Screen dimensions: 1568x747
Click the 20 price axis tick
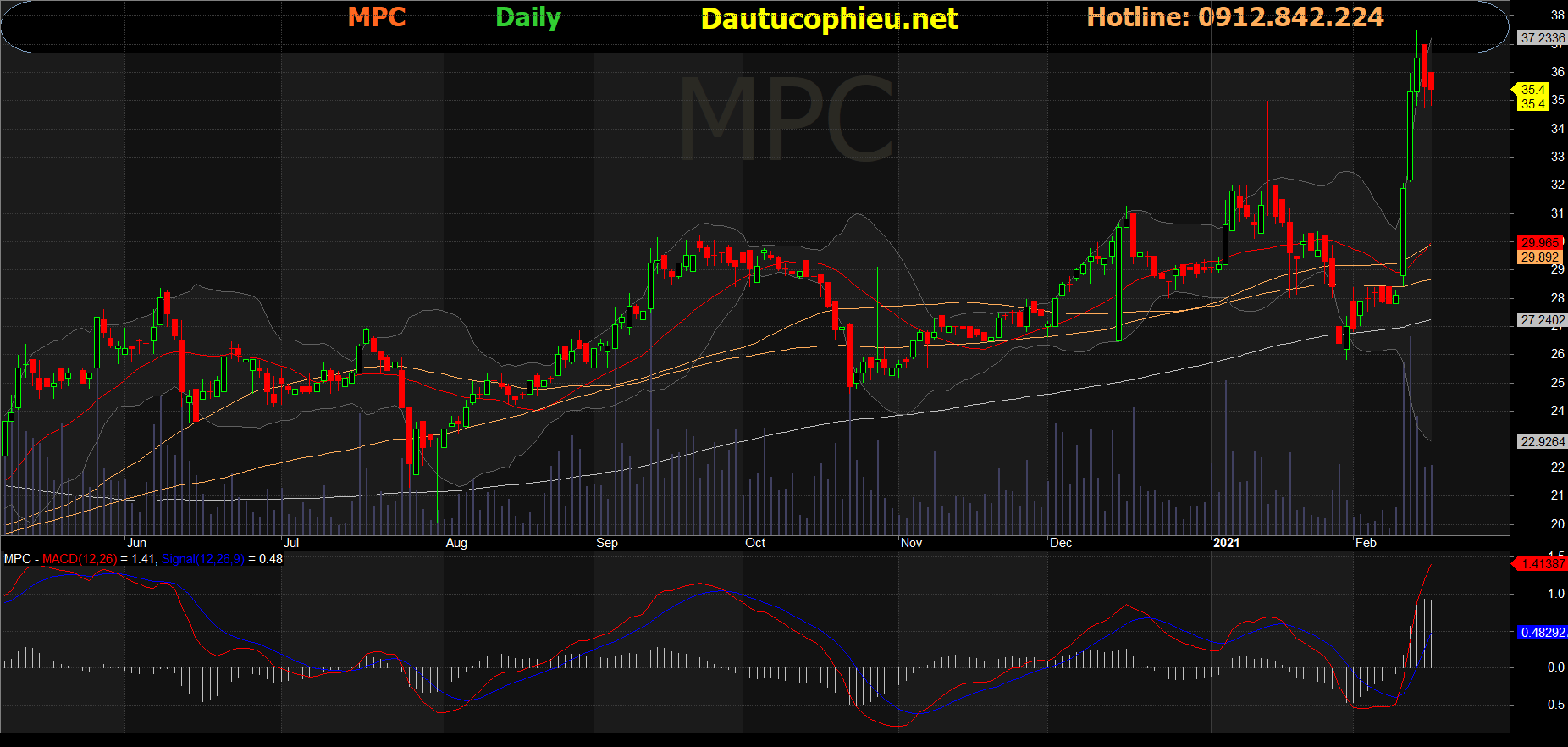1557,523
